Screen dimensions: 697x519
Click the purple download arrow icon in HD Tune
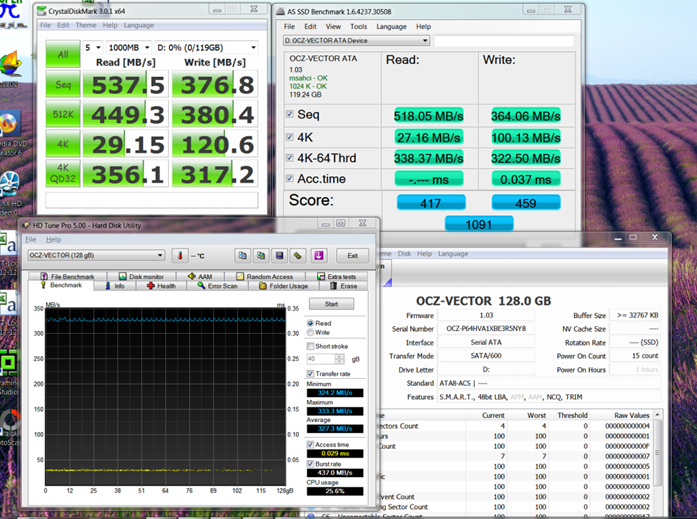pyautogui.click(x=319, y=256)
